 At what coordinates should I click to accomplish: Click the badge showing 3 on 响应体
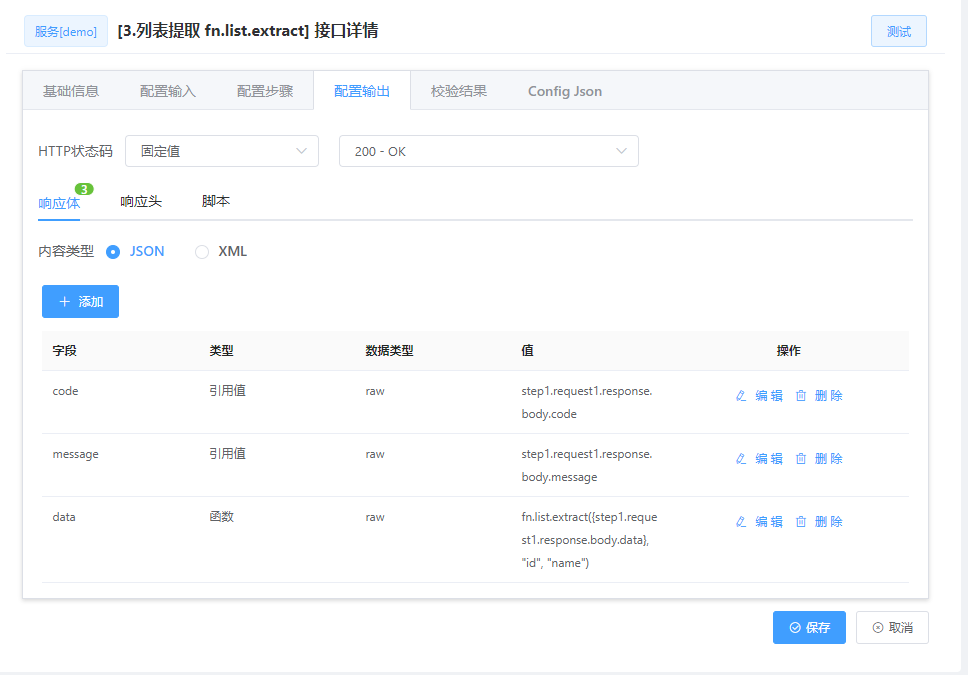pos(84,188)
